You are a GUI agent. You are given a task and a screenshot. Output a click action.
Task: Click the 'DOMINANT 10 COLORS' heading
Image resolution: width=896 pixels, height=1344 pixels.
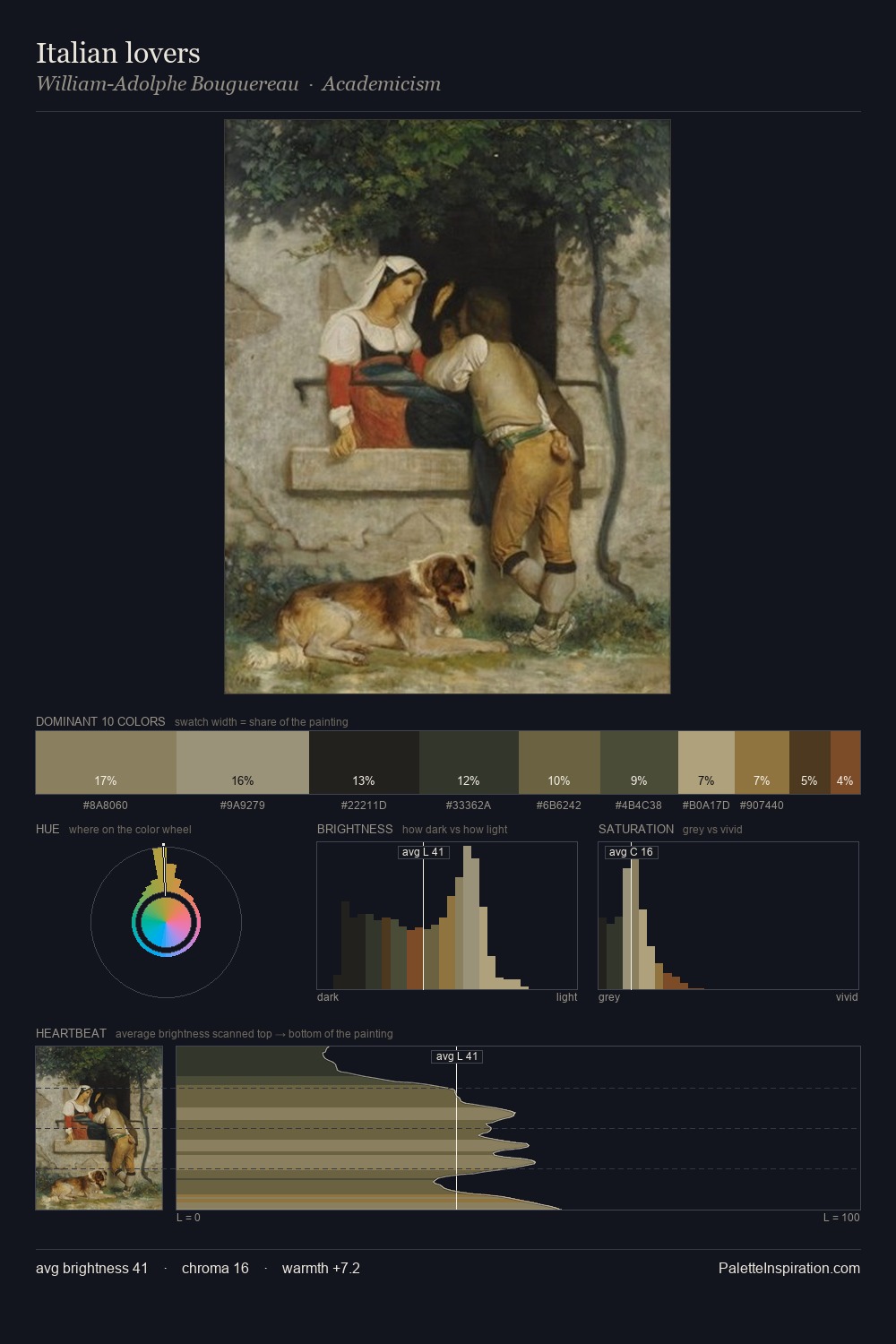click(100, 721)
